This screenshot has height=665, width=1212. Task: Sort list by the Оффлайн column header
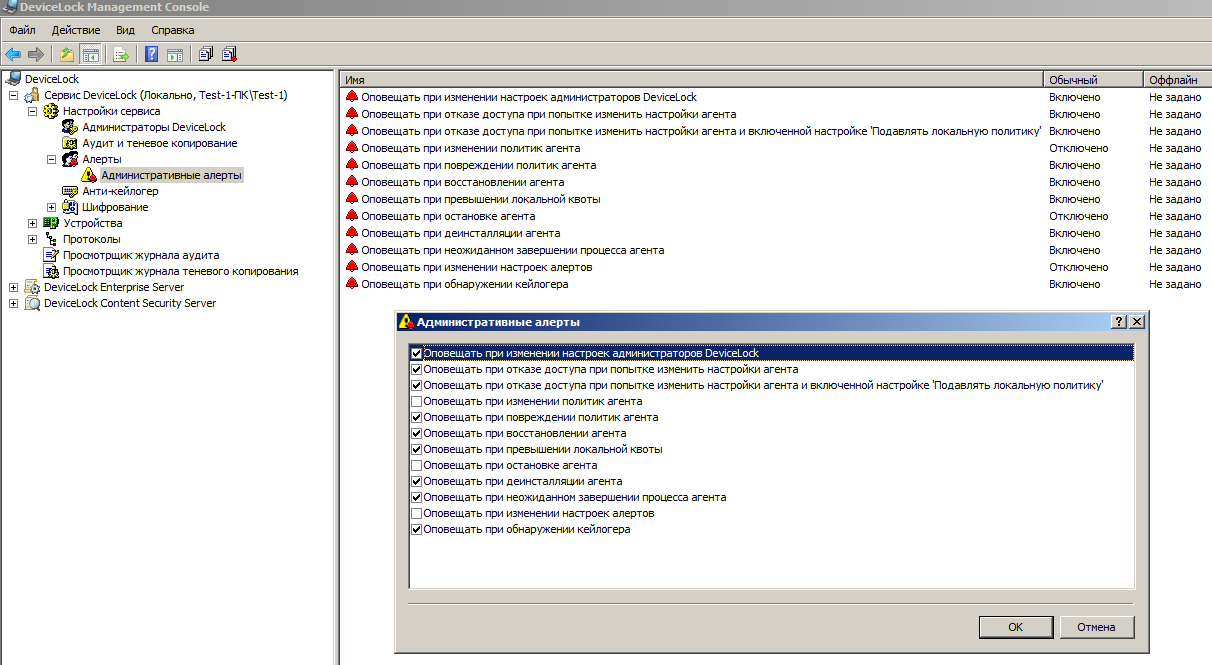[1177, 79]
